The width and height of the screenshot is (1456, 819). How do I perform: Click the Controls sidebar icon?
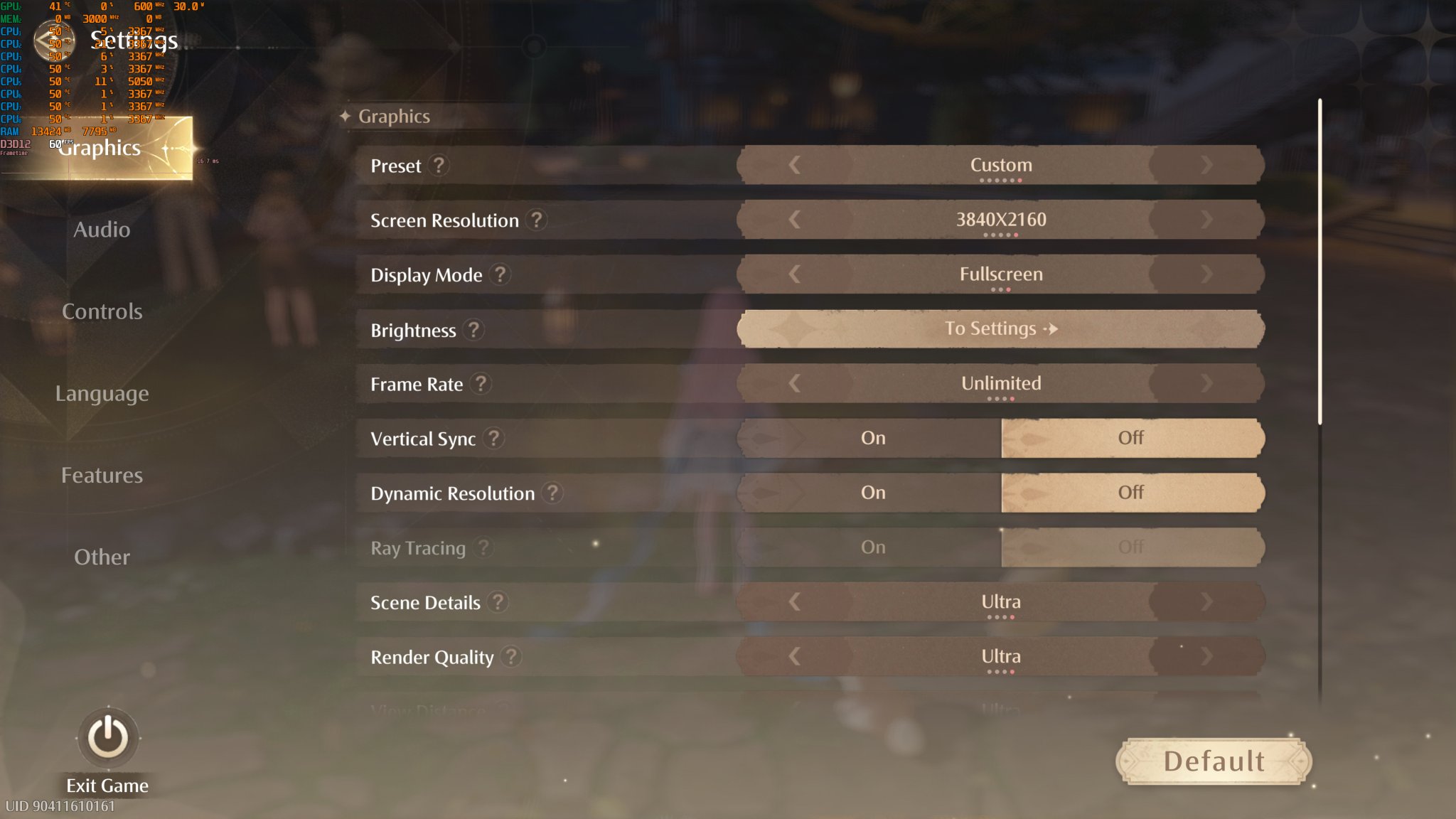[102, 311]
